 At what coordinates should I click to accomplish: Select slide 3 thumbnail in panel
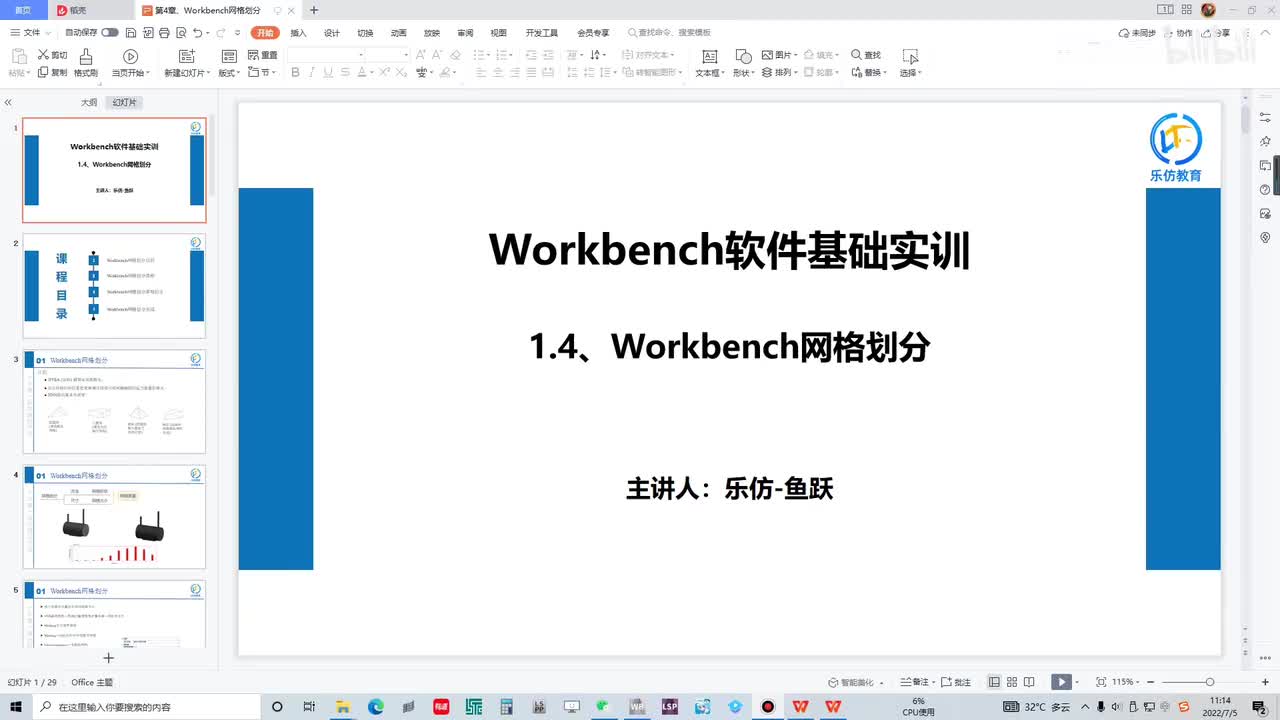[114, 402]
